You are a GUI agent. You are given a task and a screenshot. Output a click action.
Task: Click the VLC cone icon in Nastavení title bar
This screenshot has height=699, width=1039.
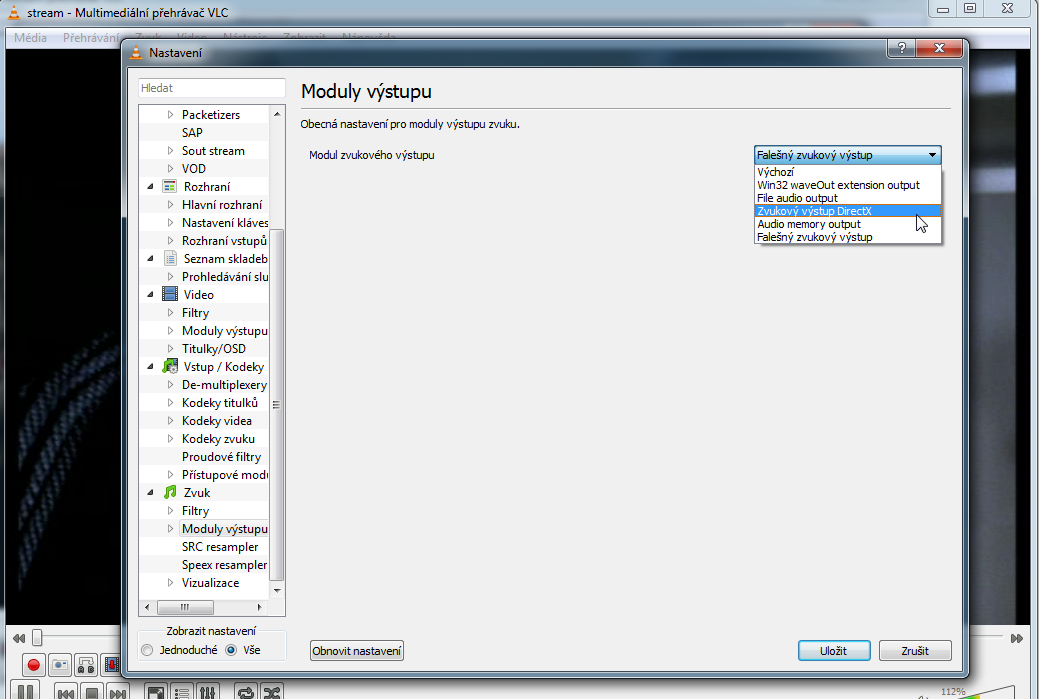pos(136,53)
